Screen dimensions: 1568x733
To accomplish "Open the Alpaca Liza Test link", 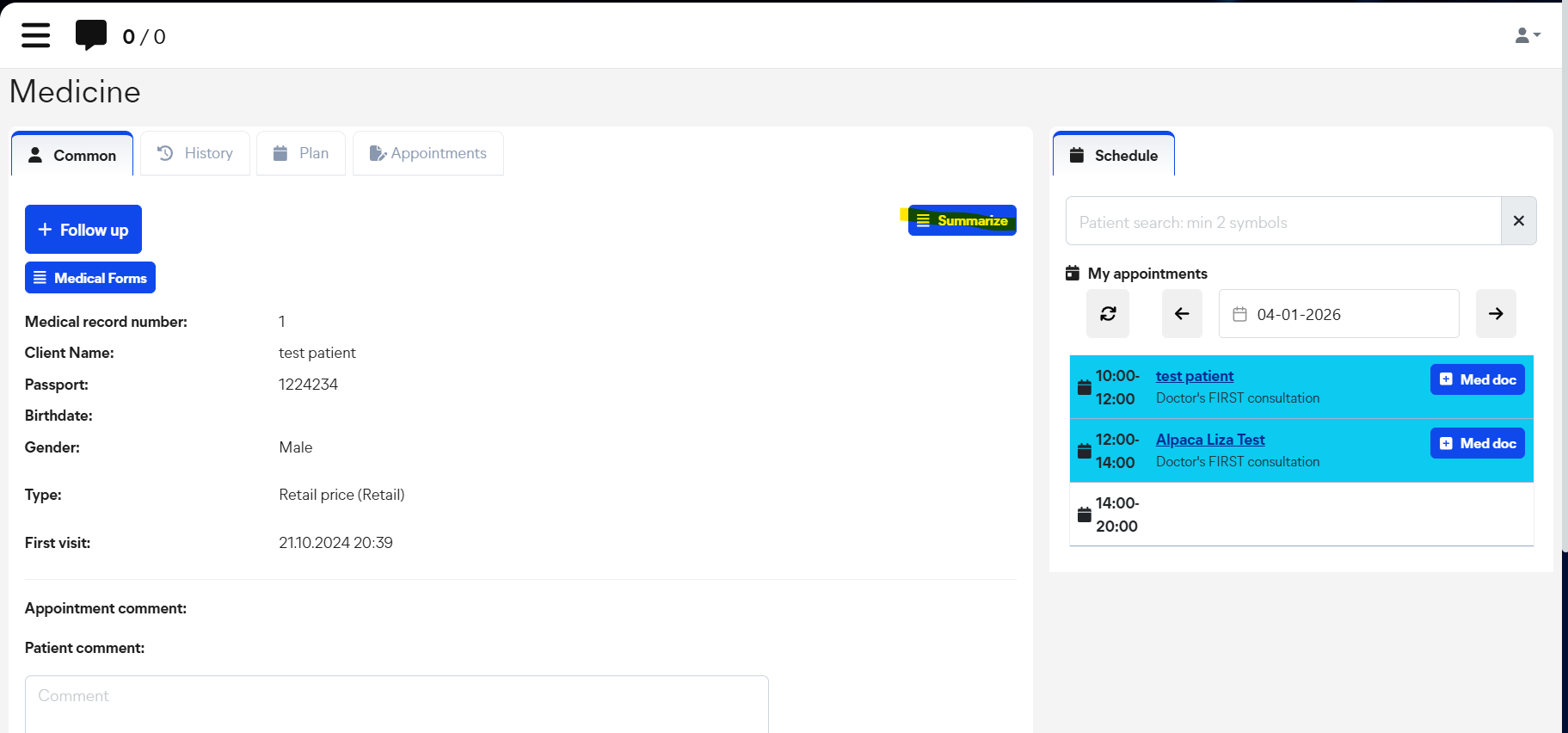I will [1210, 440].
